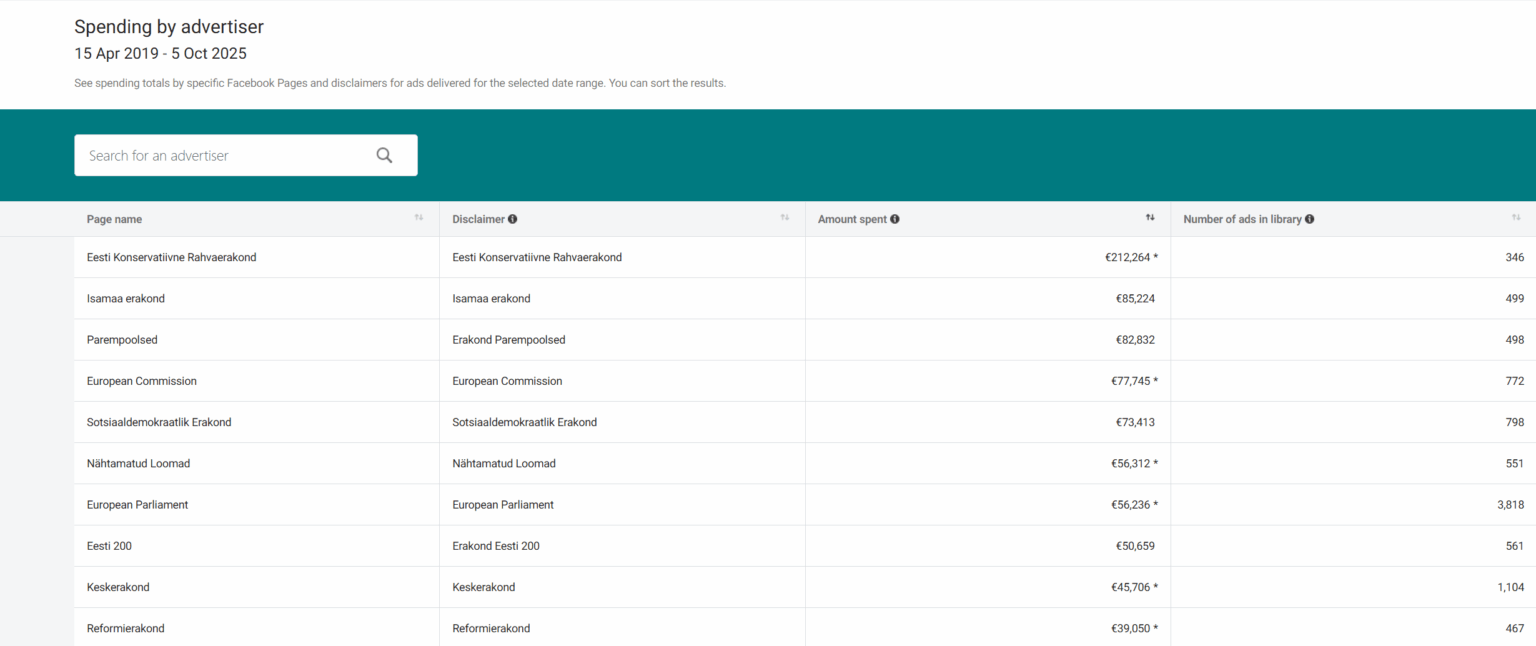
Task: Select Isamaa erakond disclaimer cell
Action: (x=622, y=298)
